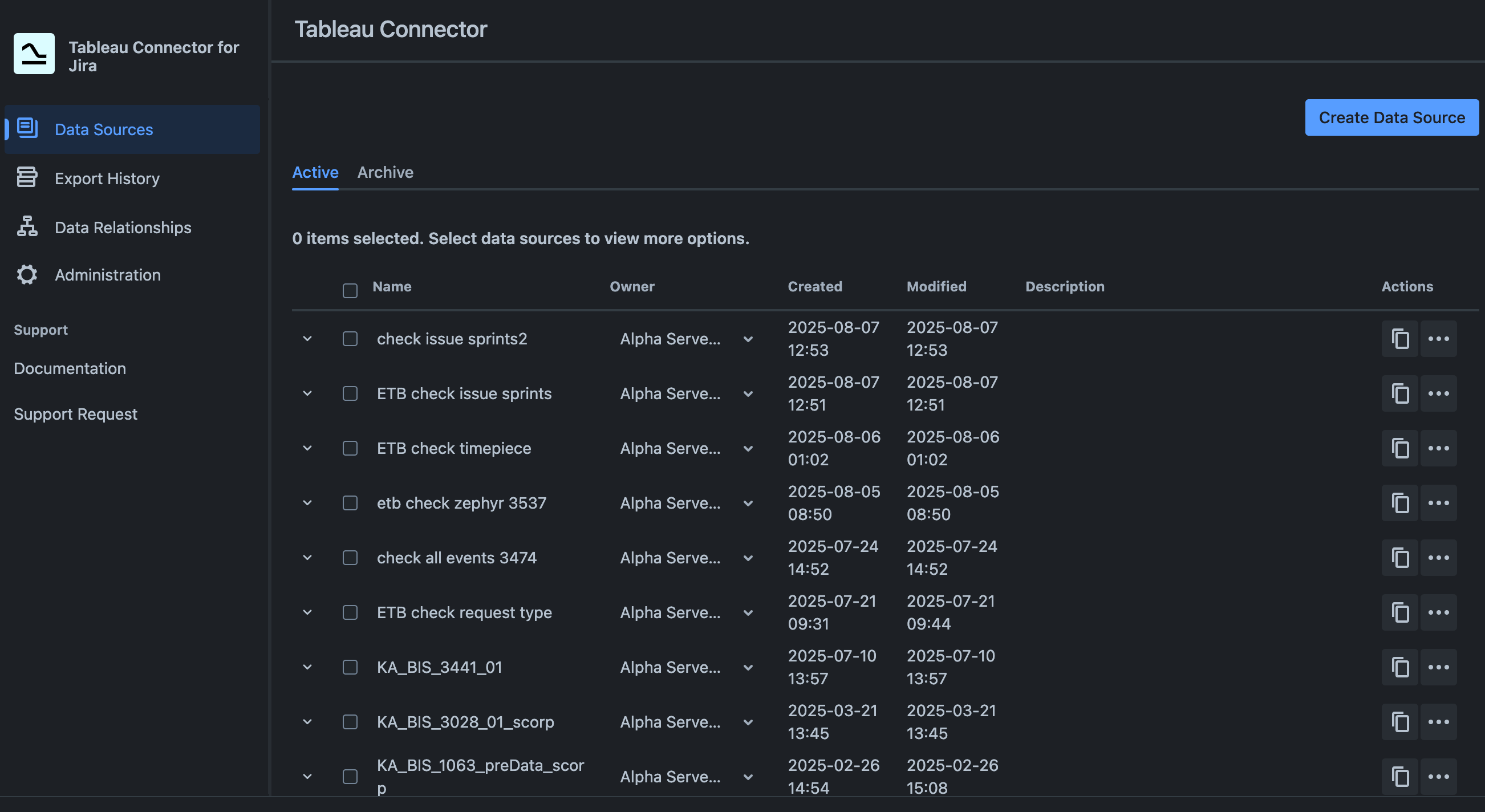Viewport: 1485px width, 812px height.
Task: Open Data Relationships from the sidebar icon
Action: click(26, 227)
